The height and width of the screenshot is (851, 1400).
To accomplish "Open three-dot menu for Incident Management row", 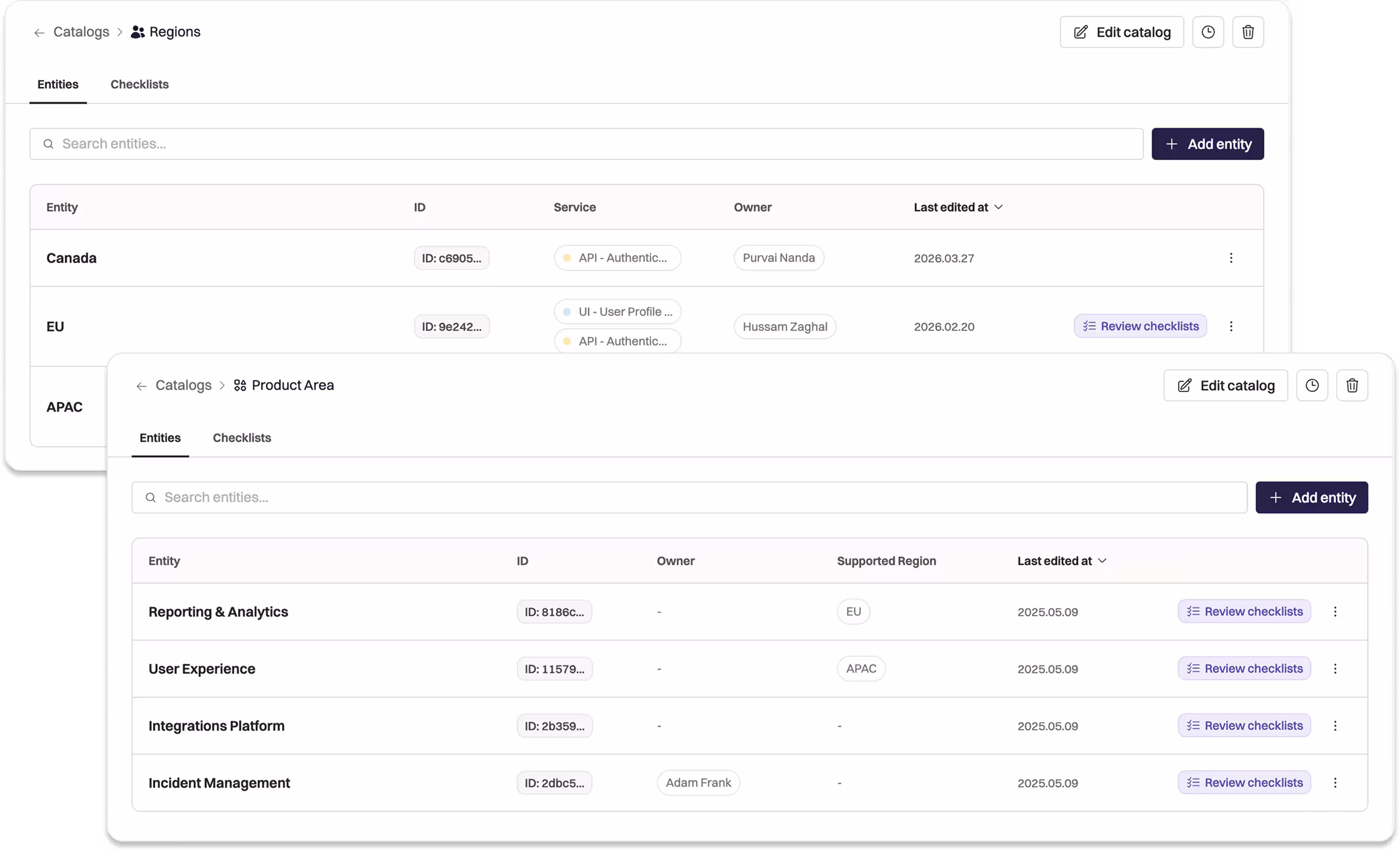I will click(x=1335, y=783).
